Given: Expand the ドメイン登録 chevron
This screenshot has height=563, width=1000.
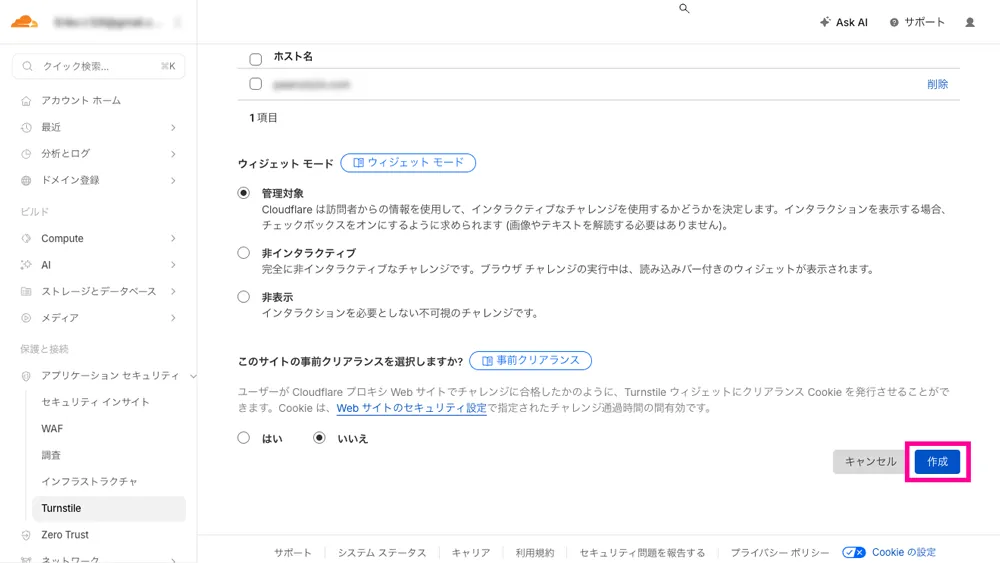Looking at the screenshot, I should pyautogui.click(x=173, y=180).
